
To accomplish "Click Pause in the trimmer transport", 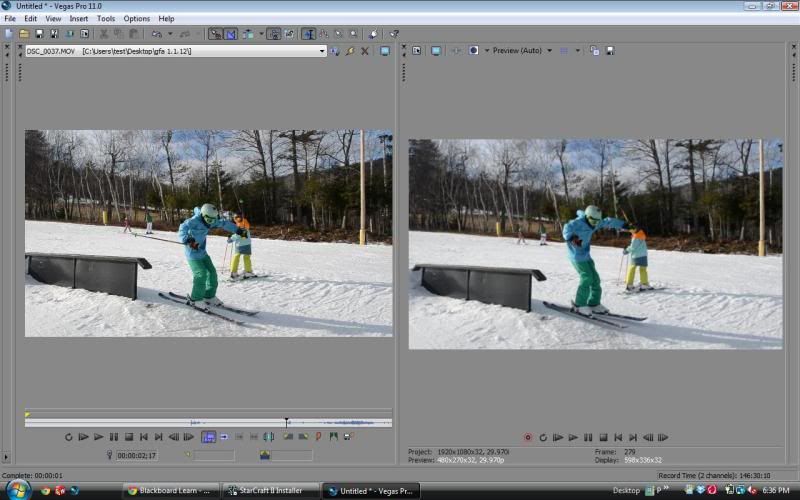I will click(113, 437).
